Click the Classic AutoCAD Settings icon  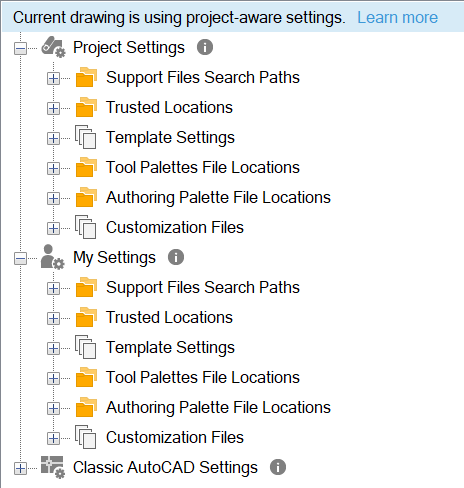pos(53,467)
